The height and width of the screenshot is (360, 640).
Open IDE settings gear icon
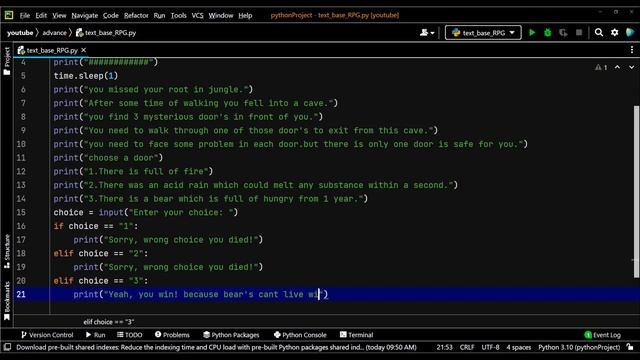pyautogui.click(x=614, y=32)
